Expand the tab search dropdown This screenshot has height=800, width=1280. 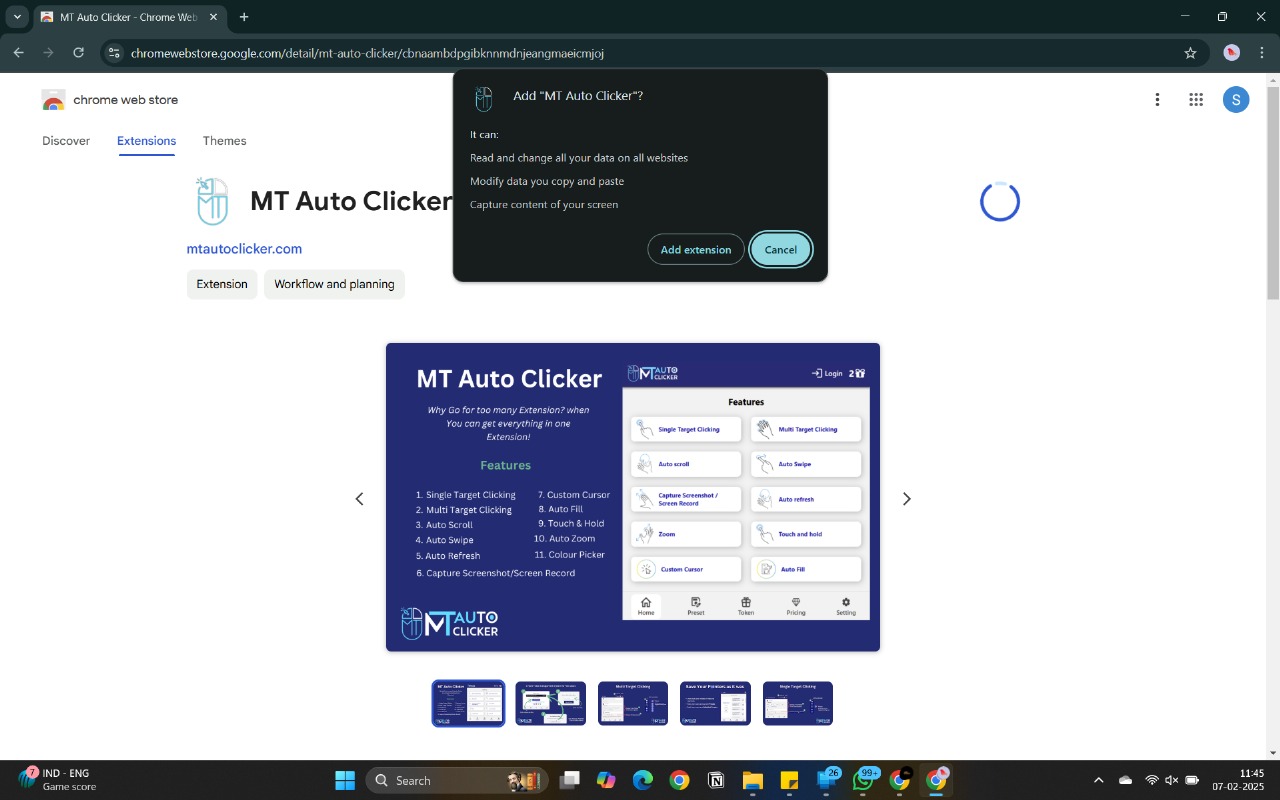17,17
